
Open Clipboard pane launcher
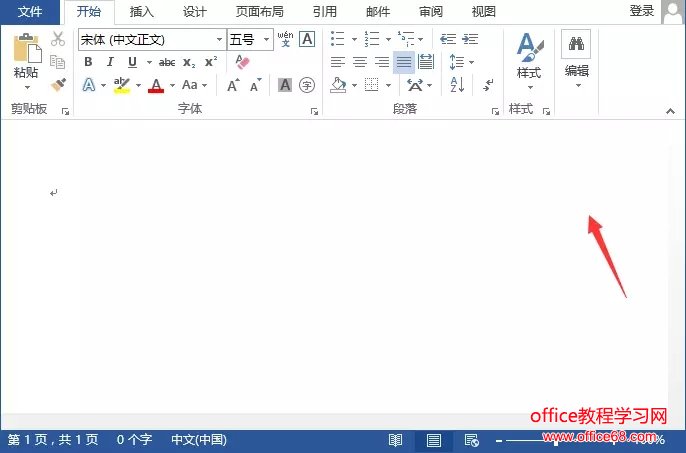65,112
